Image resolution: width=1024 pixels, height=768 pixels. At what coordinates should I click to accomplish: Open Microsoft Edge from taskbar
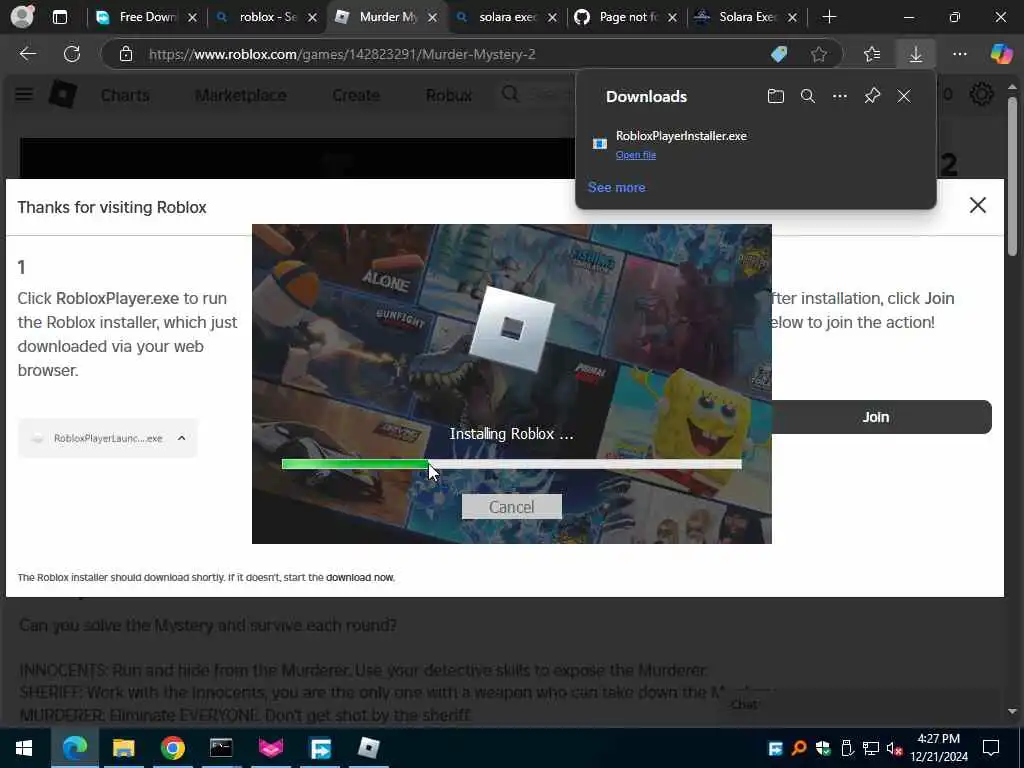[x=74, y=748]
